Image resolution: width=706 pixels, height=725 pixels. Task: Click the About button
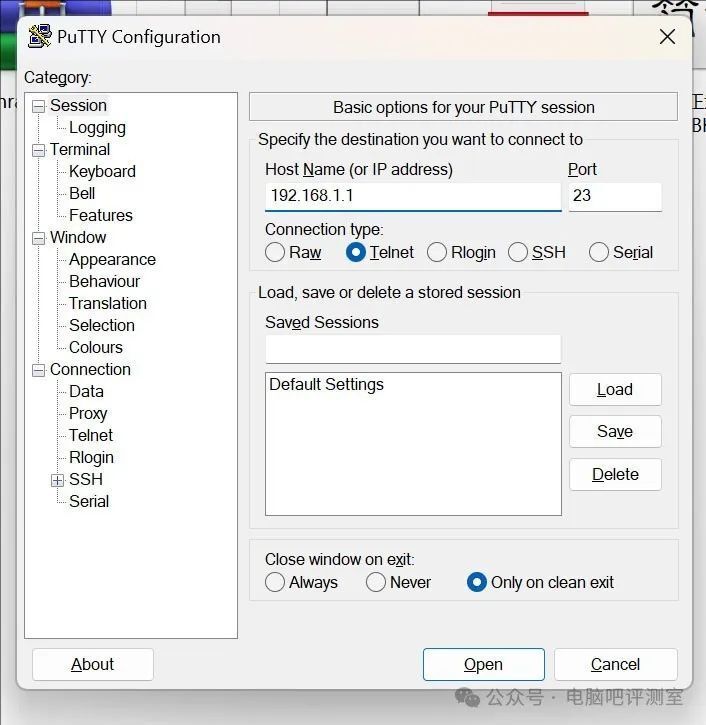point(92,664)
